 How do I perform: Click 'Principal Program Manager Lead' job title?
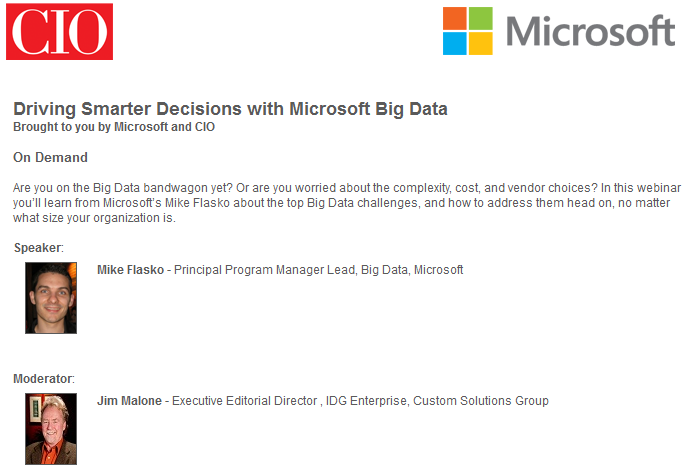[264, 270]
